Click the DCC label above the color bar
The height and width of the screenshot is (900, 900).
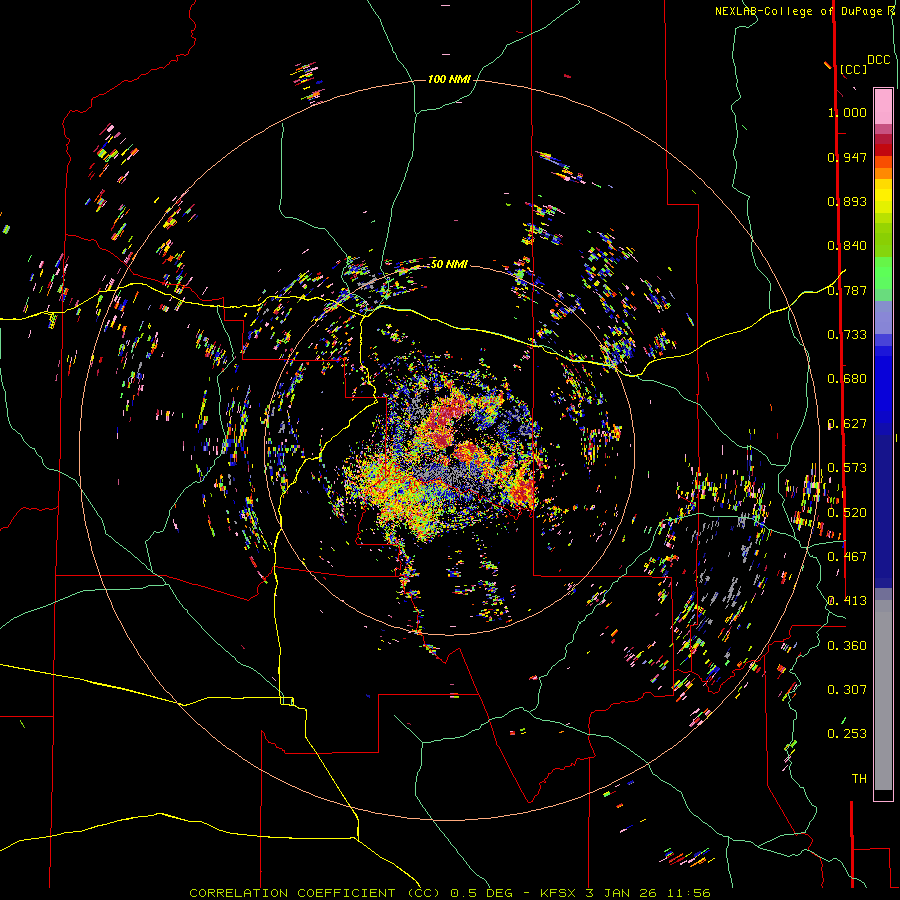[879, 60]
